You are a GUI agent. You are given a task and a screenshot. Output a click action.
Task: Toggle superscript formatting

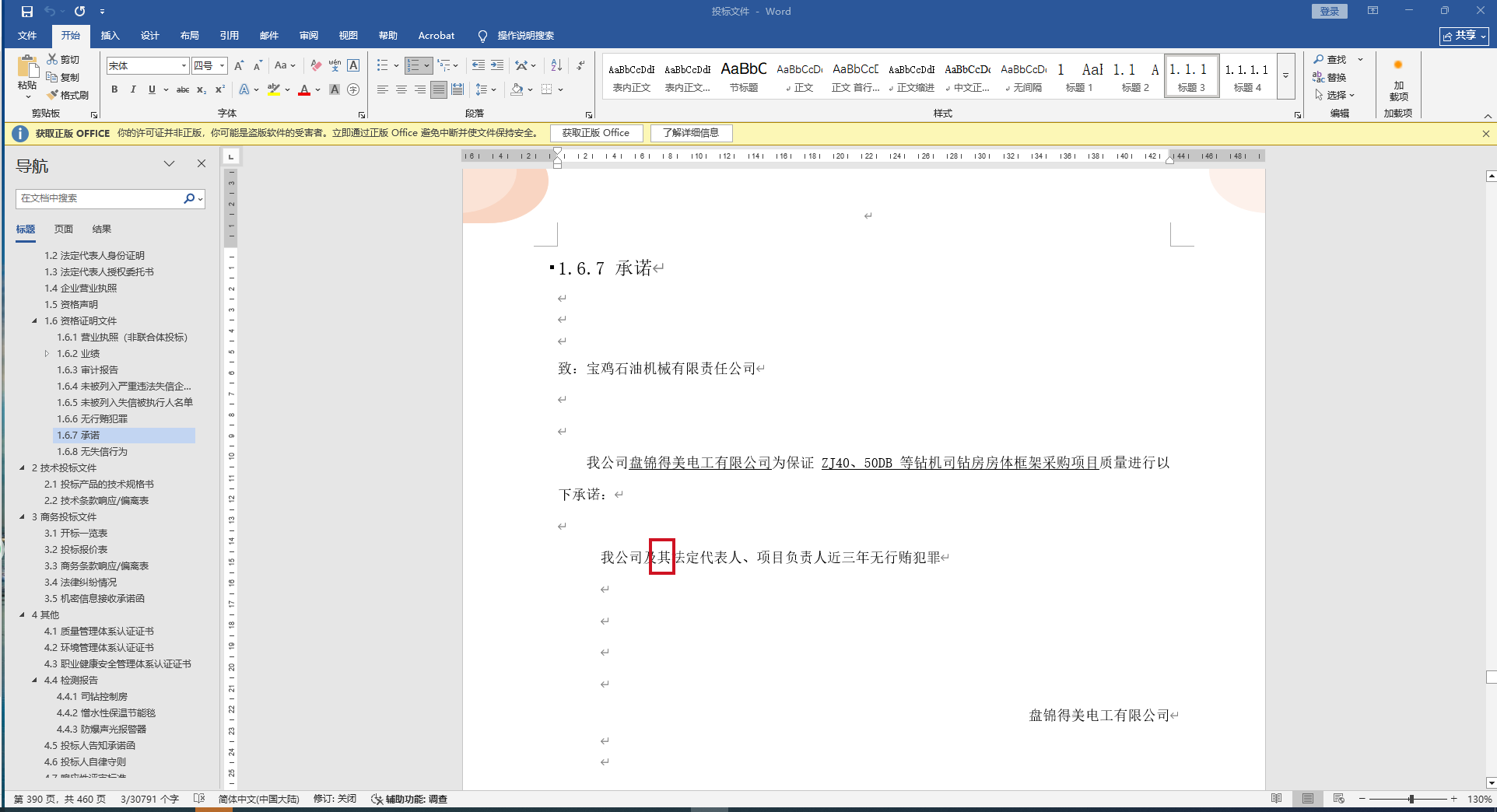220,89
